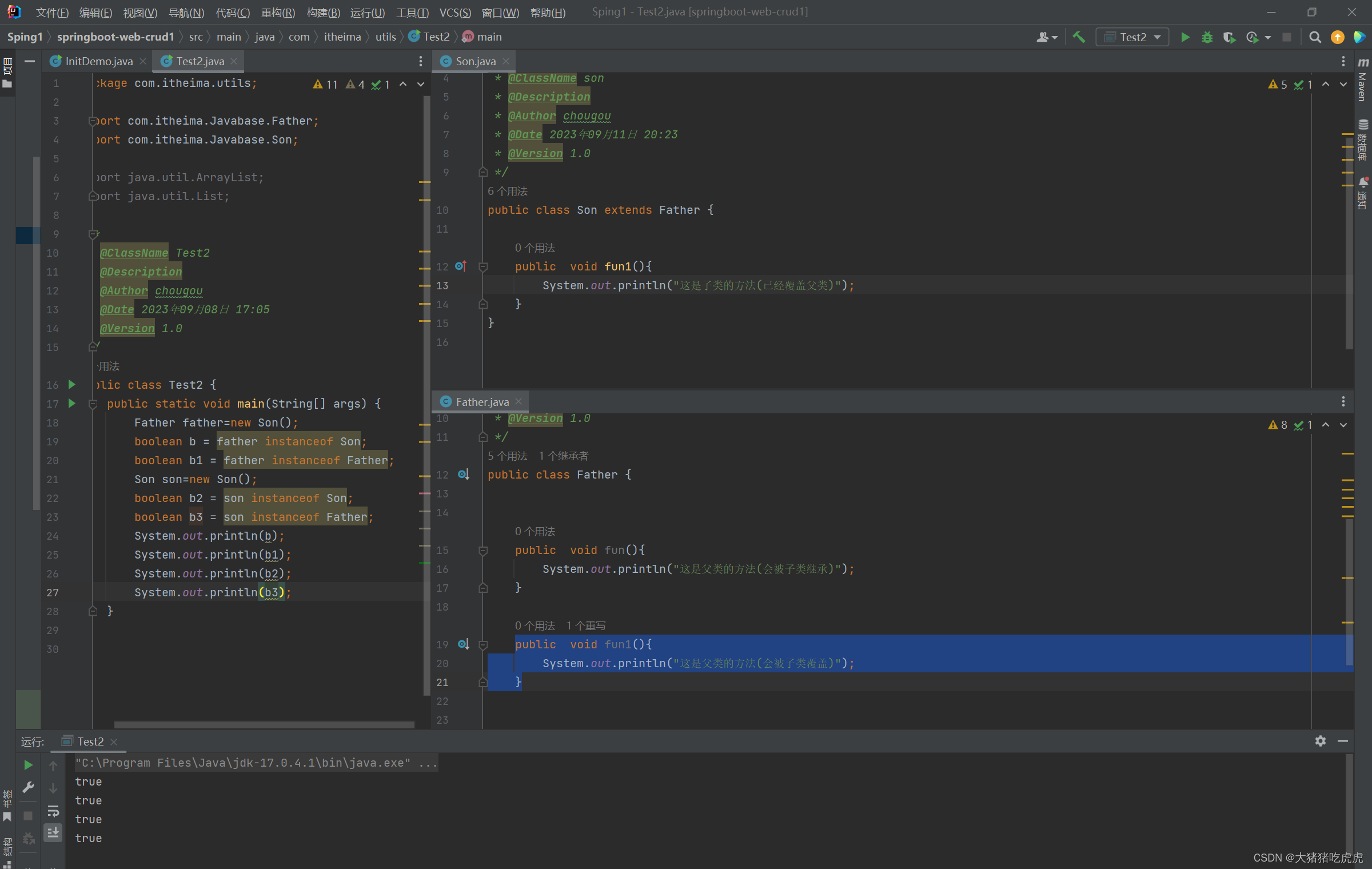1372x869 pixels.
Task: Click overriding method gutter icon in Son.java line 12
Action: pos(461,266)
